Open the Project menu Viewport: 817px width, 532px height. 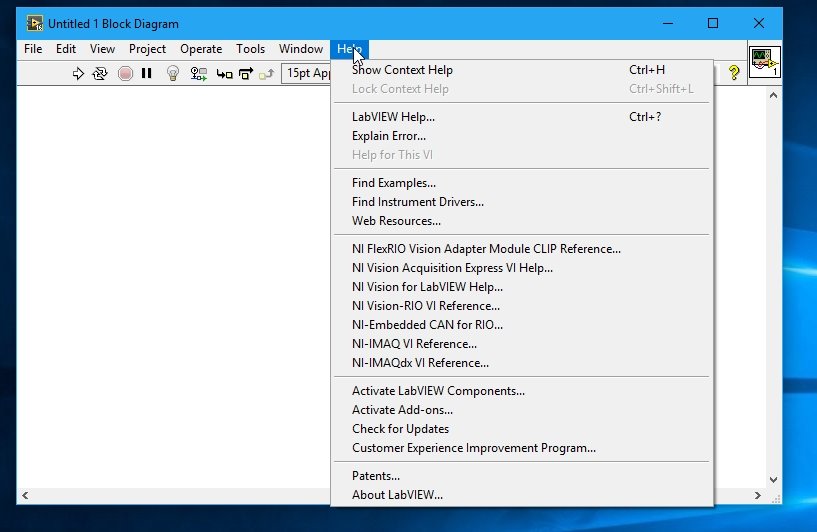click(x=147, y=49)
